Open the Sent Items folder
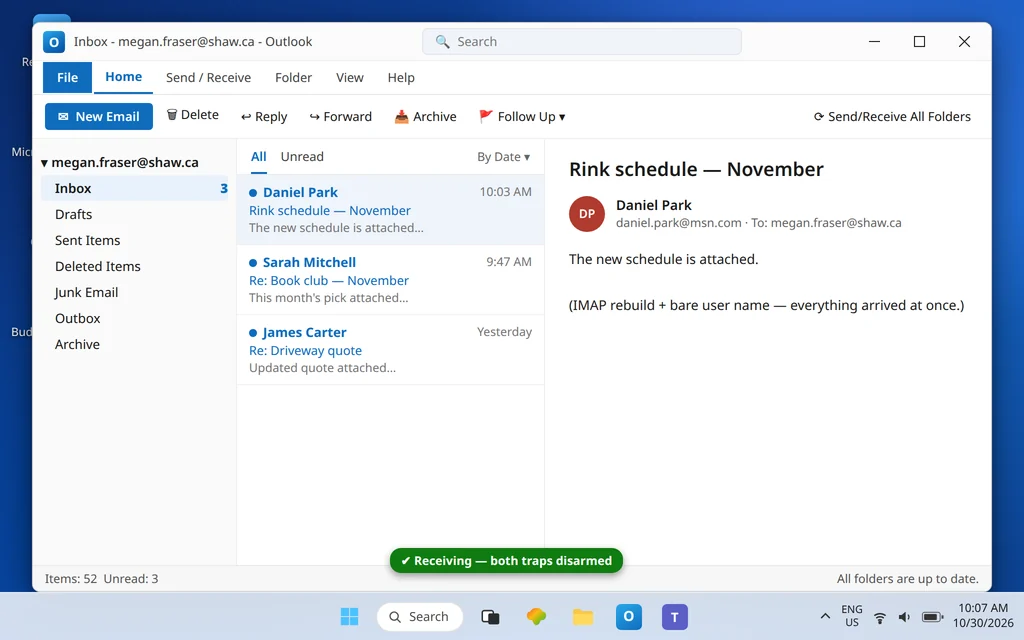The height and width of the screenshot is (640, 1024). [135, 240]
